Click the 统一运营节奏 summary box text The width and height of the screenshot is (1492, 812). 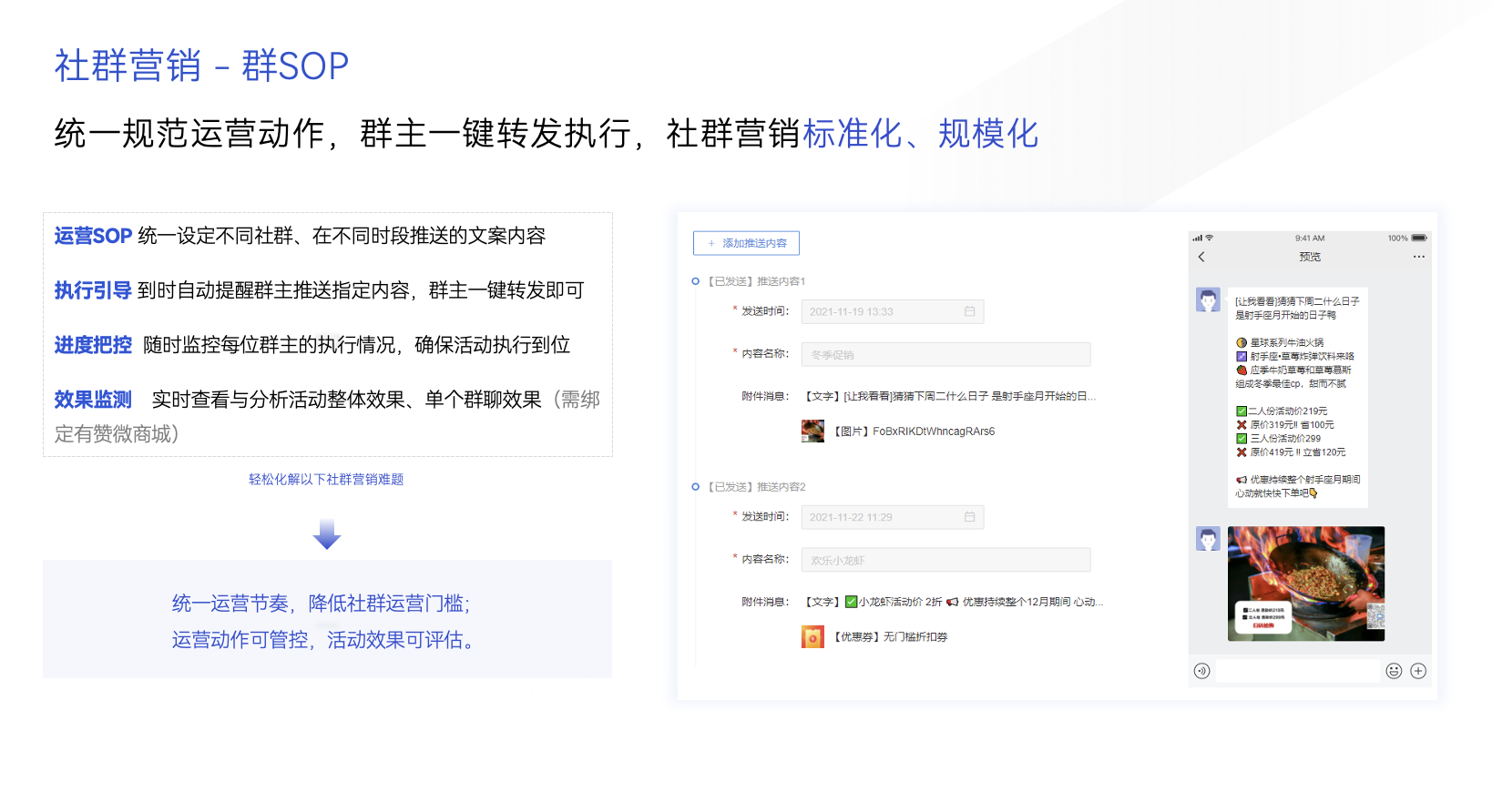coord(327,621)
